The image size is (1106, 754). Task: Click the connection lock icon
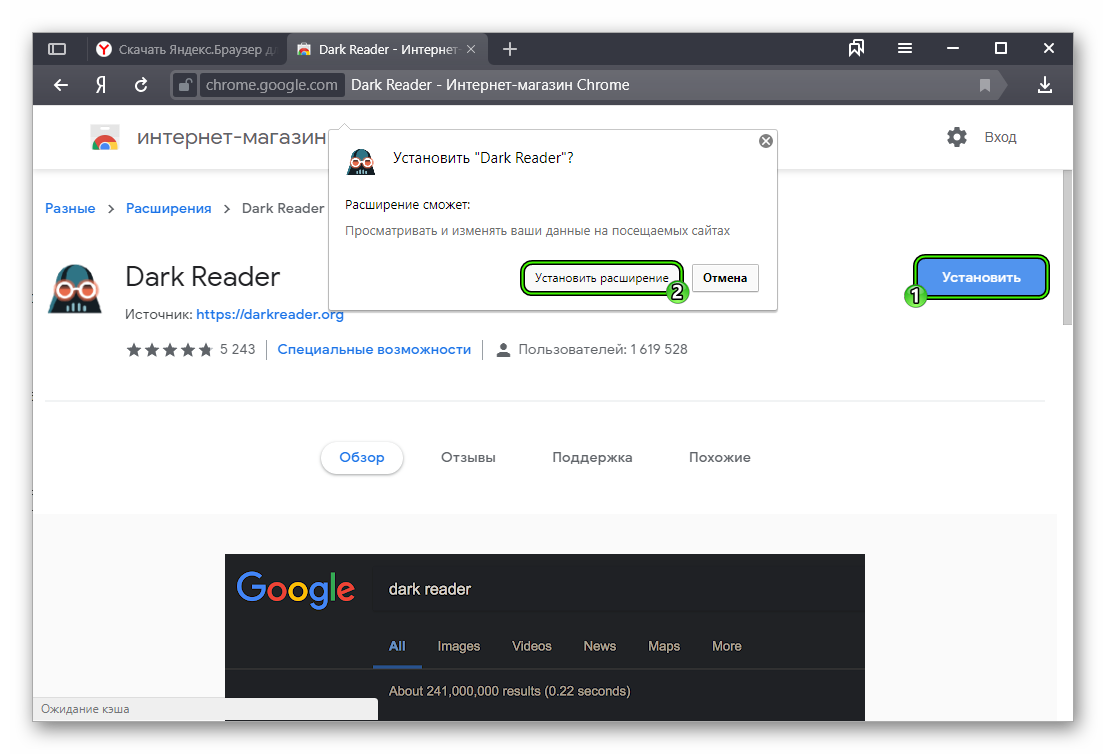(x=185, y=85)
